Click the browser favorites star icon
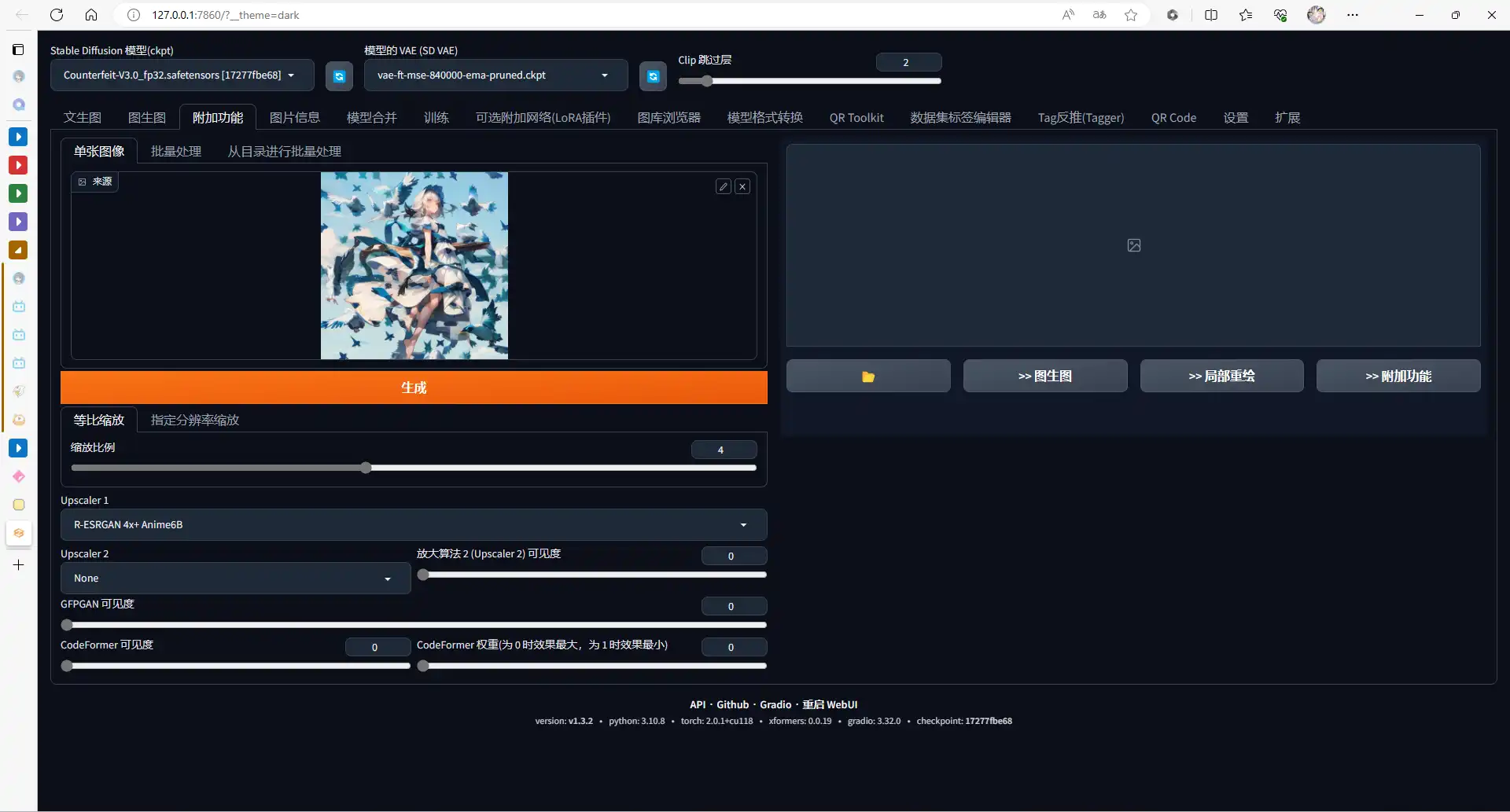This screenshot has width=1510, height=812. point(1131,15)
